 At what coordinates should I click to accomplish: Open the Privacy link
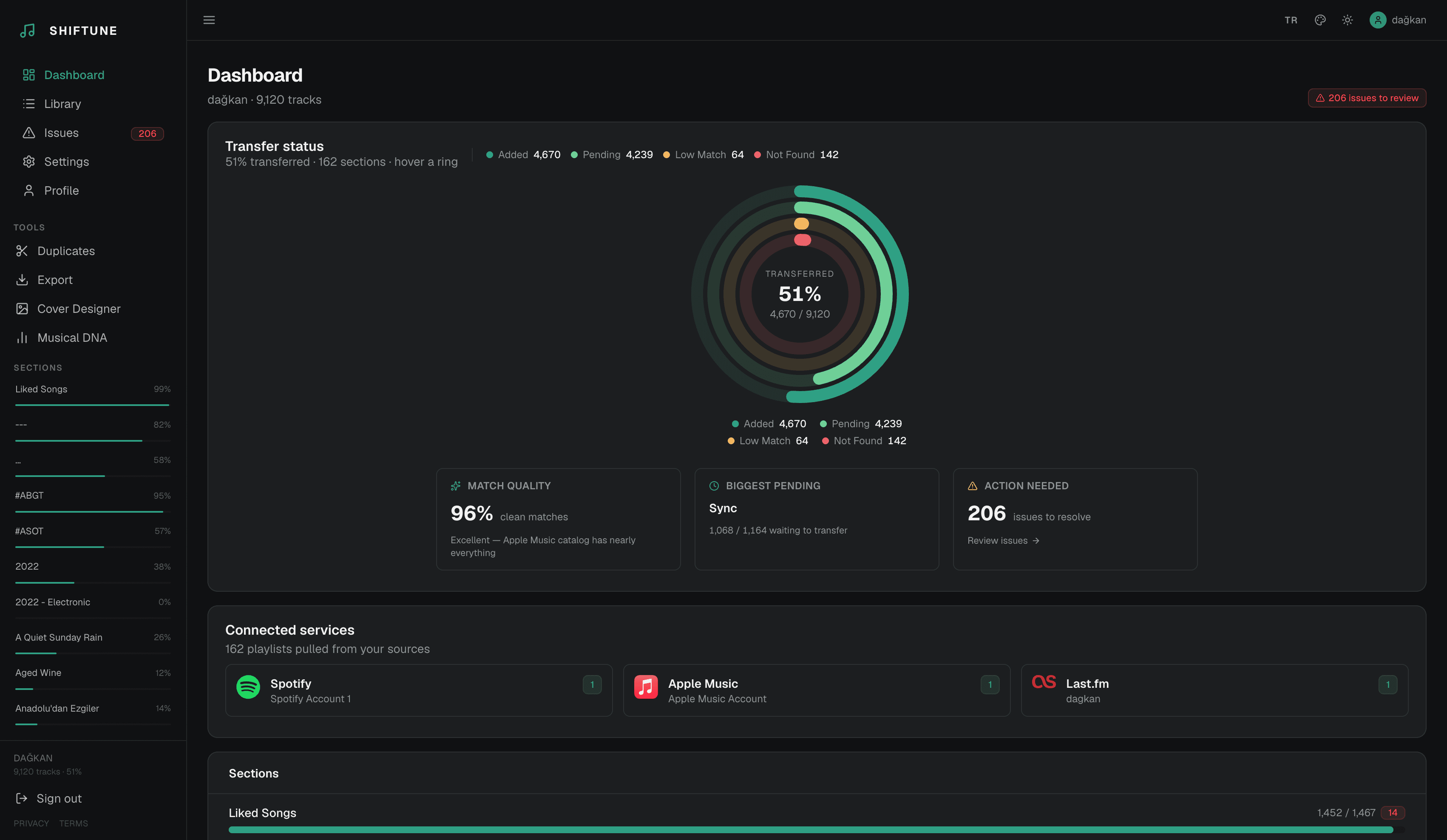tap(31, 824)
